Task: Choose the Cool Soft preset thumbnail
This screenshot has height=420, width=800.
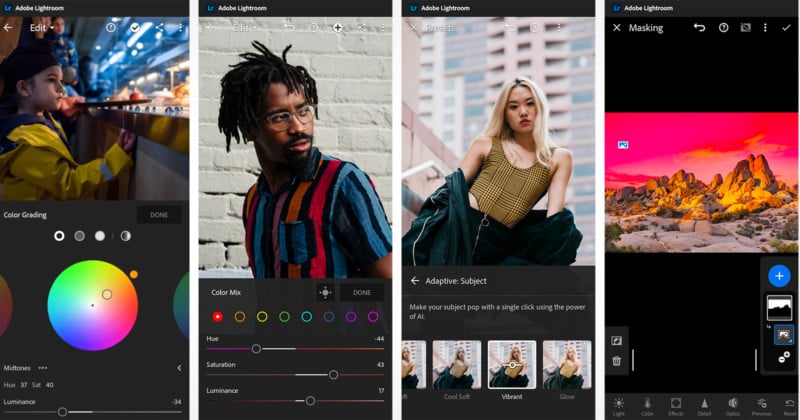Action: (457, 364)
